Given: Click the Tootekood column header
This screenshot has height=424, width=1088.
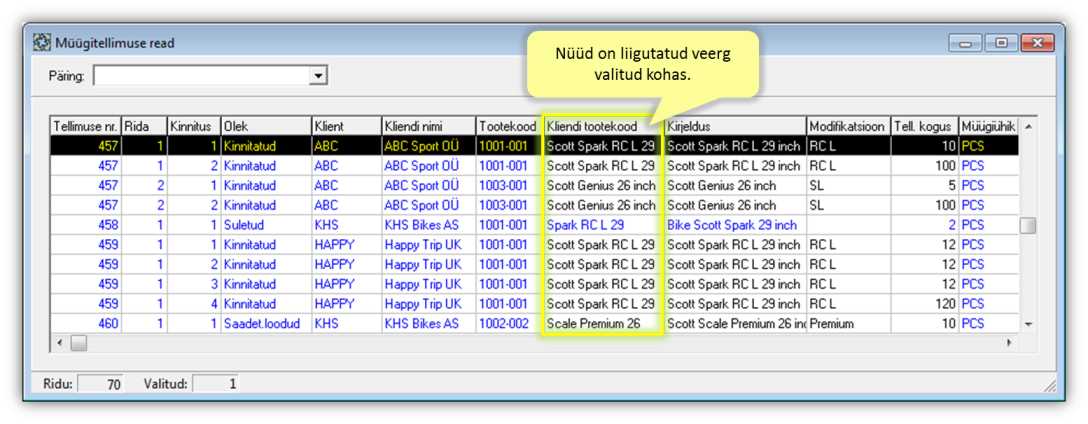Looking at the screenshot, I should (x=509, y=126).
